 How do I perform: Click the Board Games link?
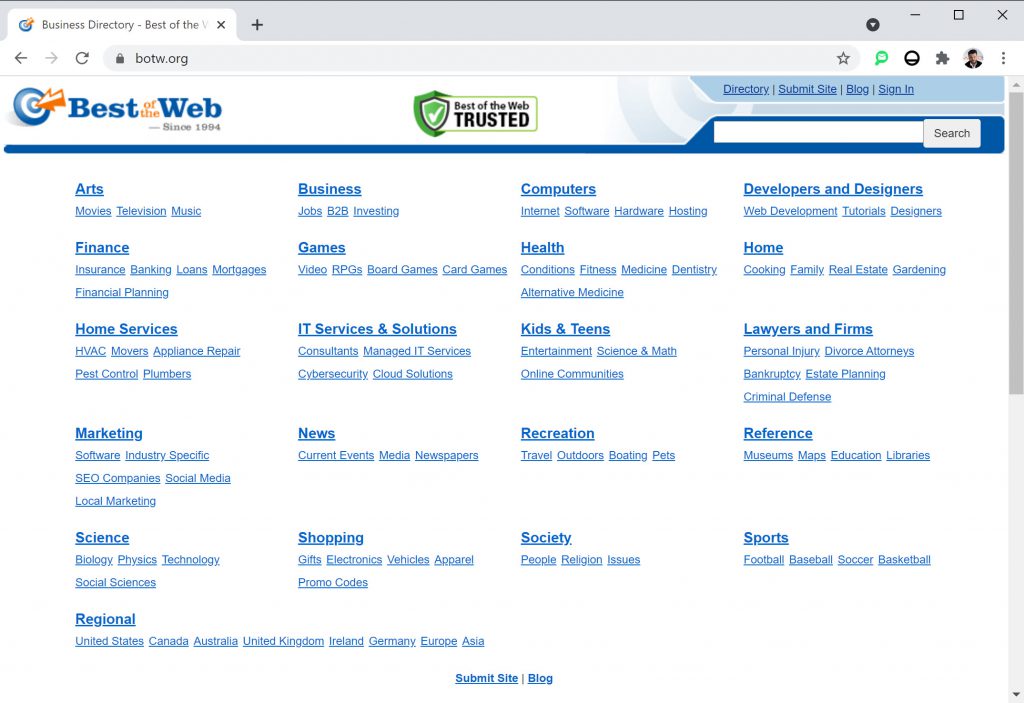tap(402, 270)
